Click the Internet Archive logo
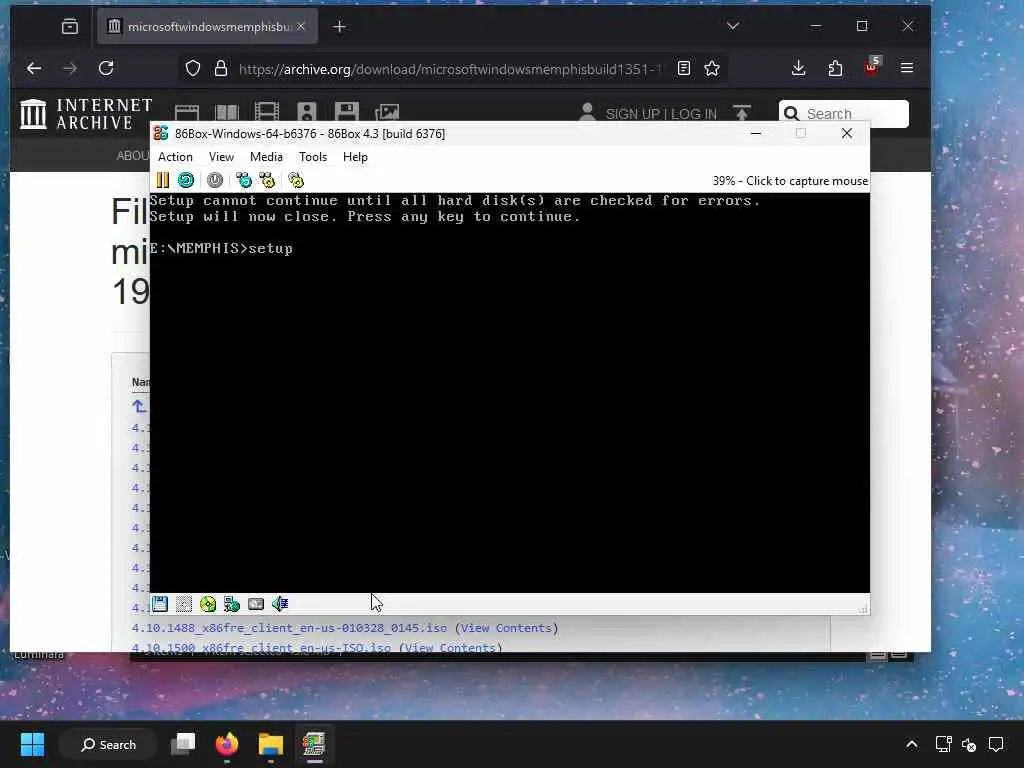This screenshot has width=1024, height=768. 86,114
